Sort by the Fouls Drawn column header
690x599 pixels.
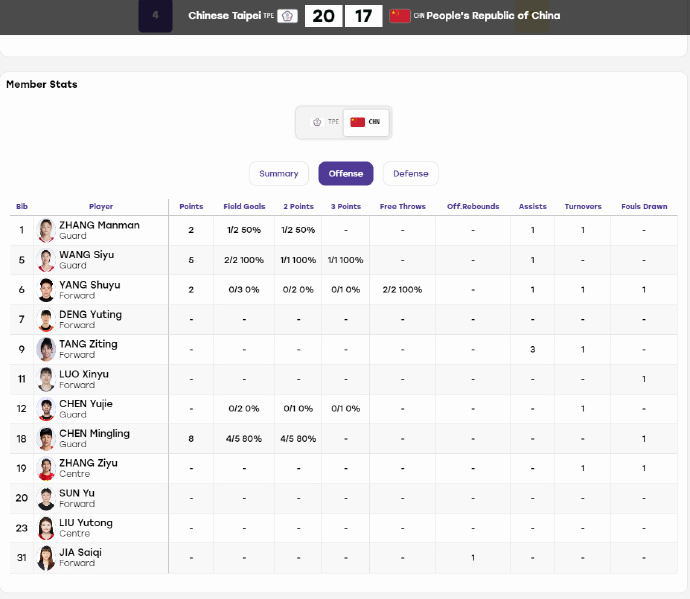(x=644, y=206)
